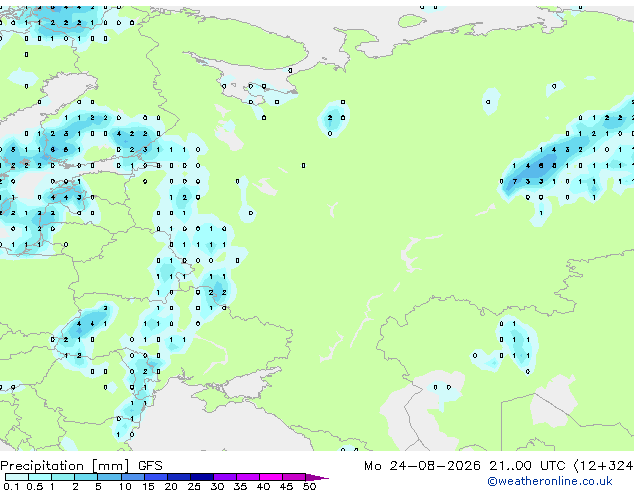Click the 0.5–1 mm legend color swatch

pyautogui.click(x=40, y=477)
